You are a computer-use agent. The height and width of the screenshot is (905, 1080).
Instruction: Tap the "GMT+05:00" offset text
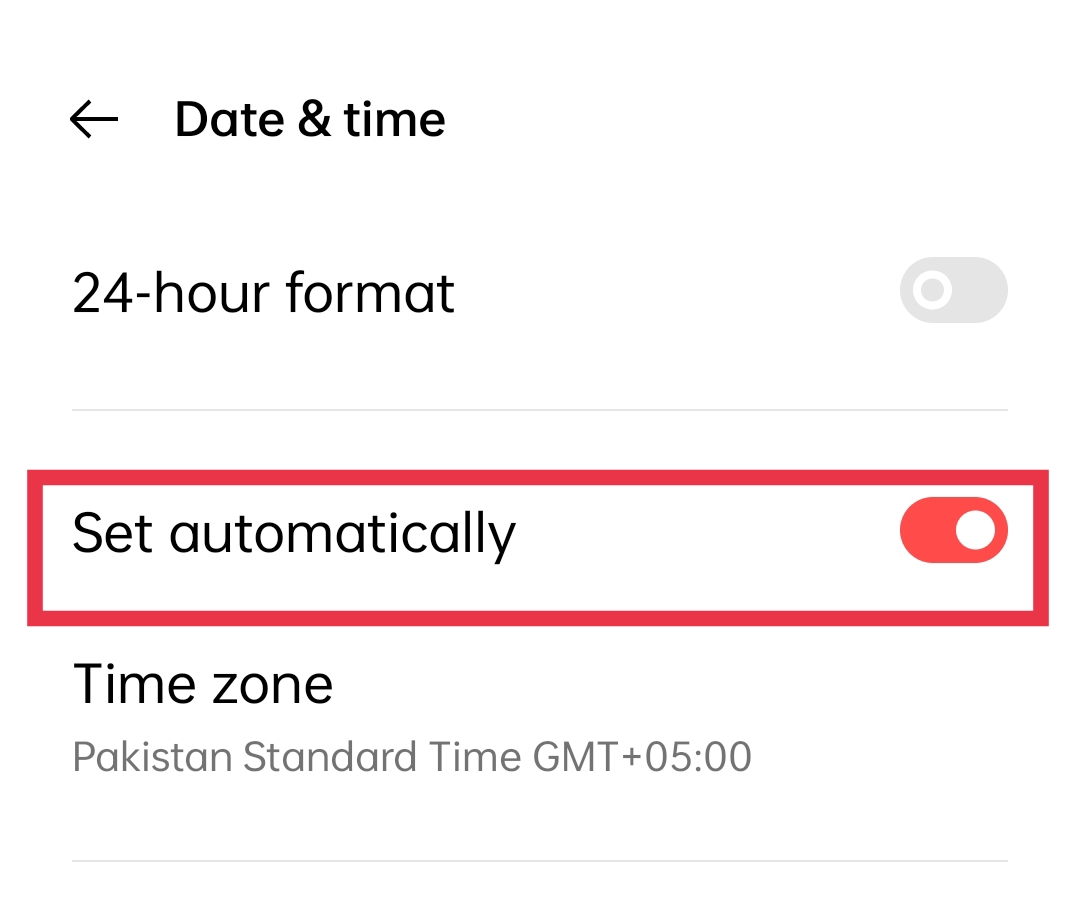(x=641, y=757)
